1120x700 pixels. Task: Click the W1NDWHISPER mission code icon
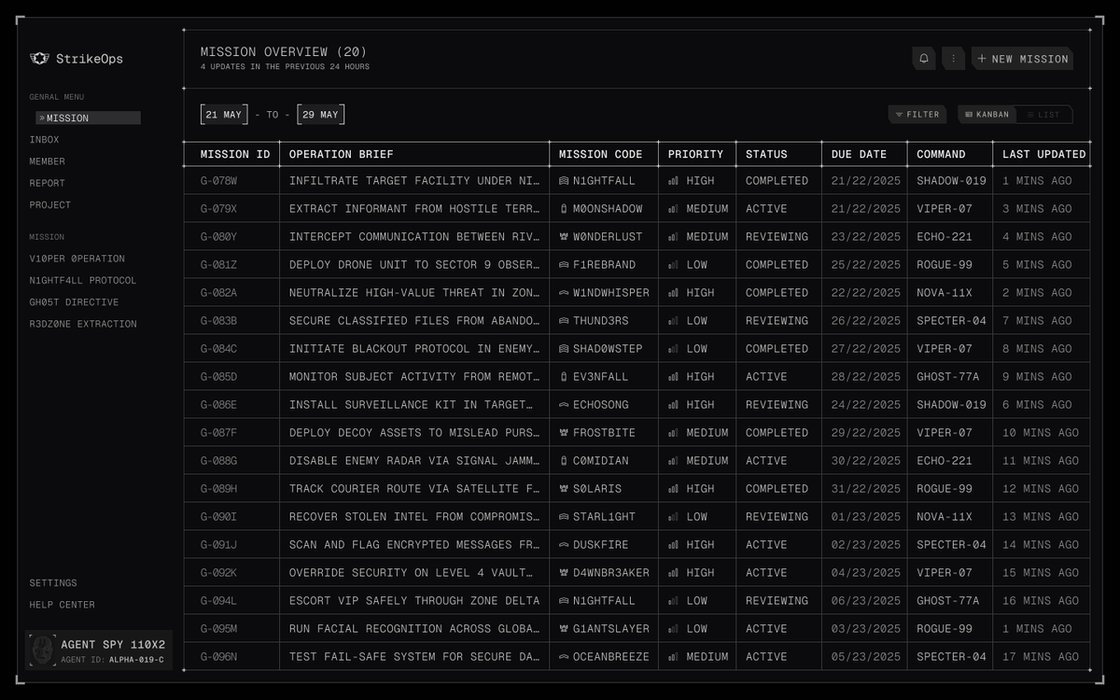(x=564, y=293)
